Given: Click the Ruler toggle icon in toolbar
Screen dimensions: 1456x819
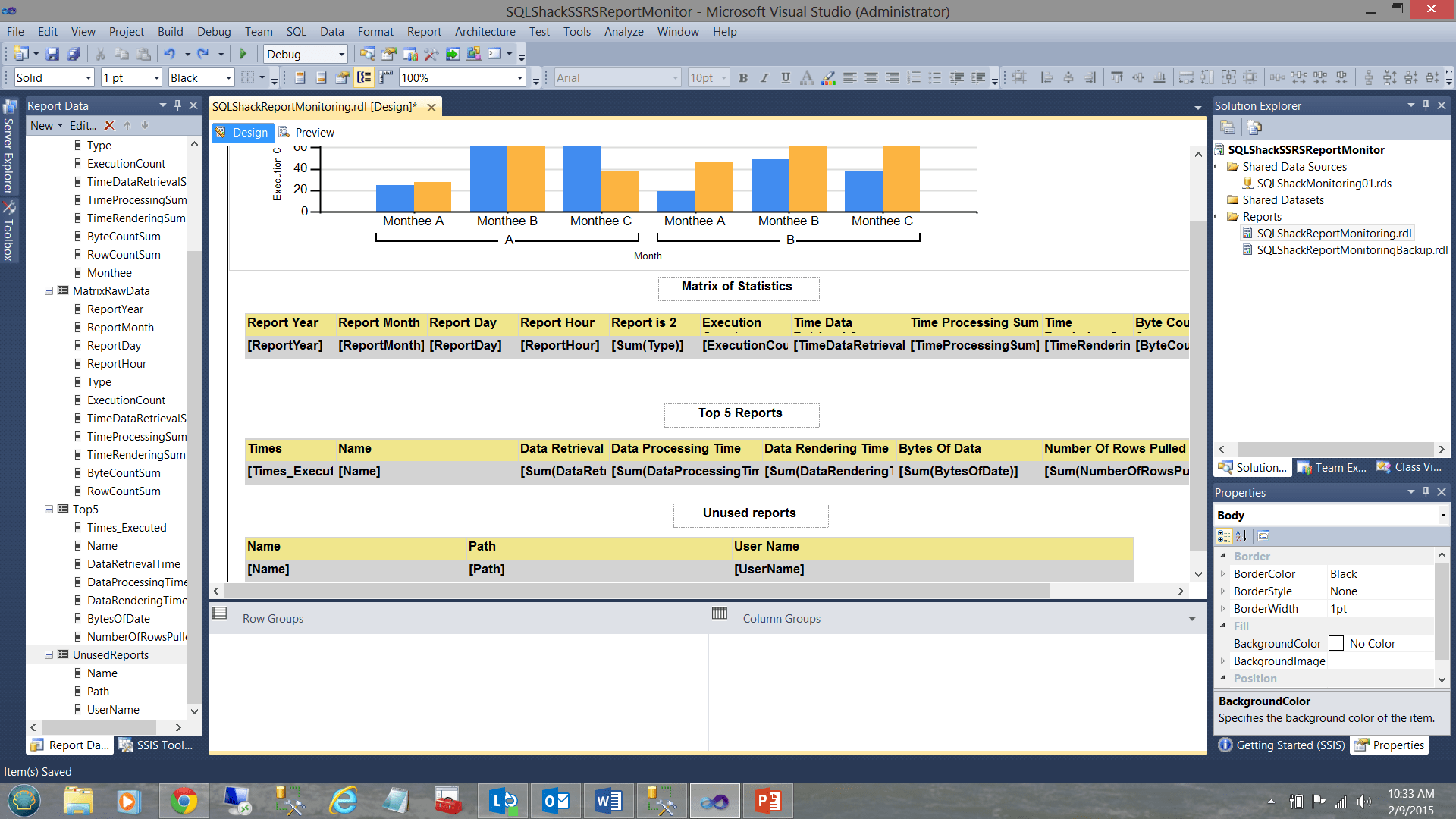Looking at the screenshot, I should 386,77.
